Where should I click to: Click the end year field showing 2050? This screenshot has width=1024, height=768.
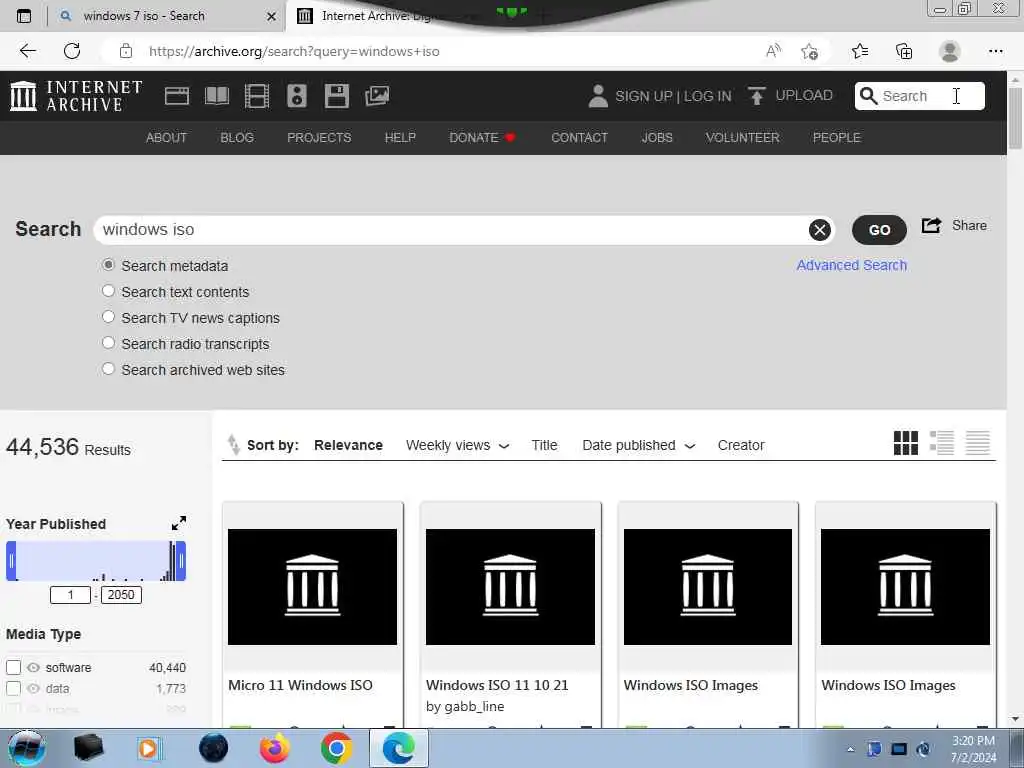tap(121, 595)
